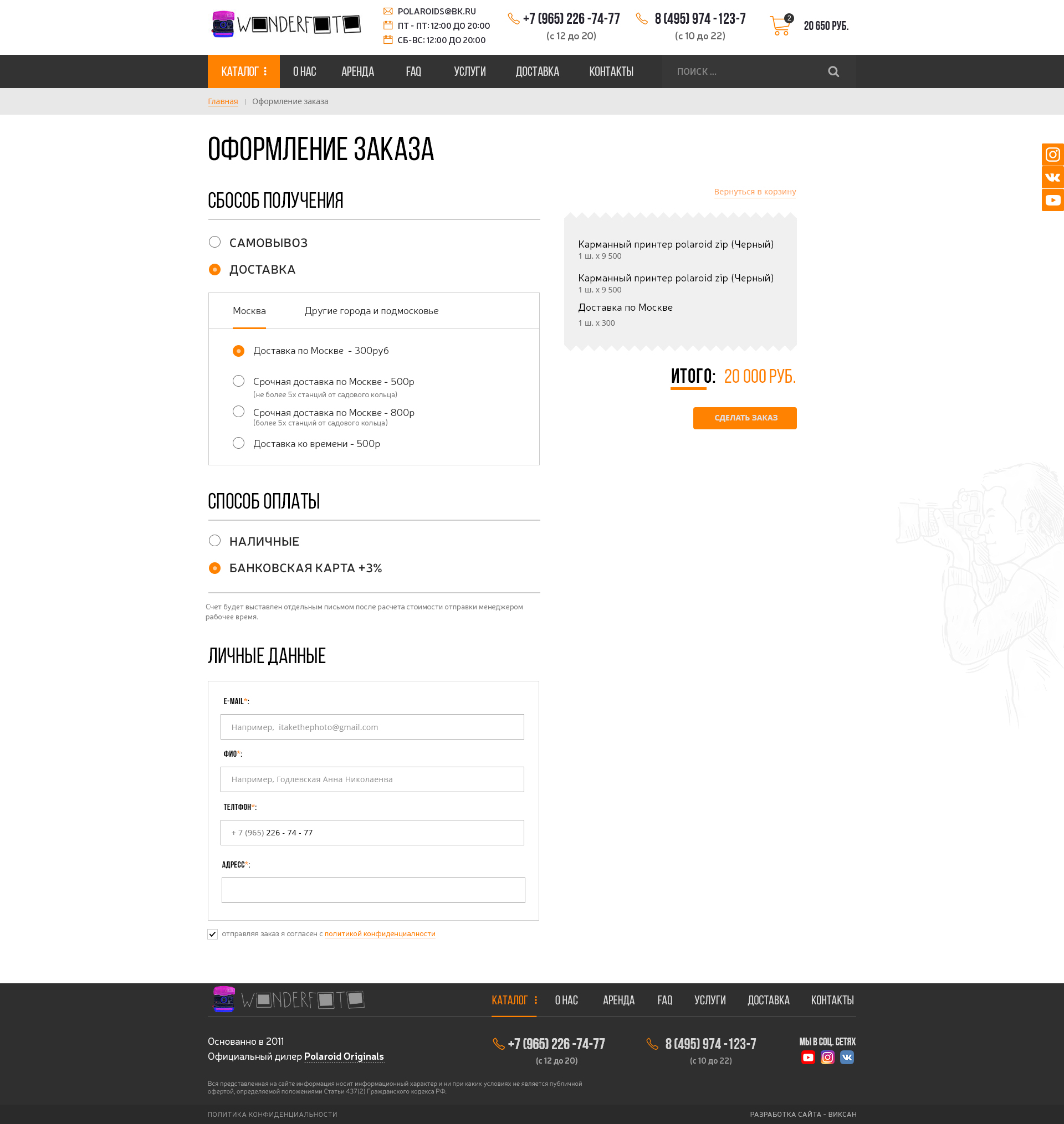Screen dimensions: 1064x1124
Task: Click the footer VK icon
Action: pyautogui.click(x=846, y=1057)
